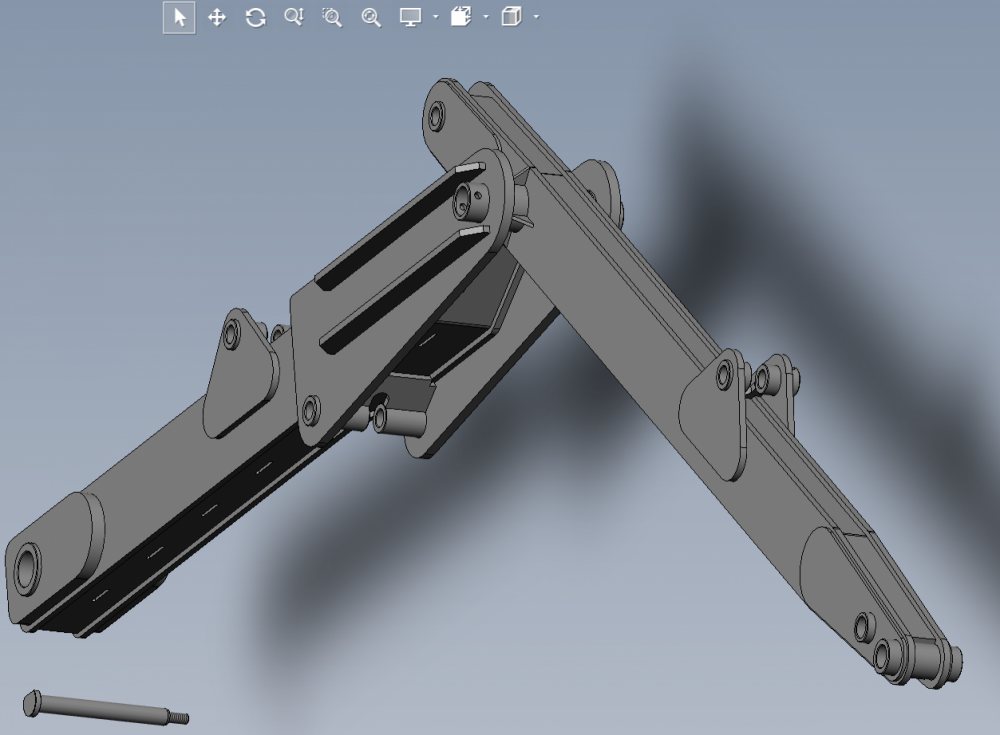Click the monitor display settings icon
Viewport: 1000px width, 735px height.
[410, 17]
